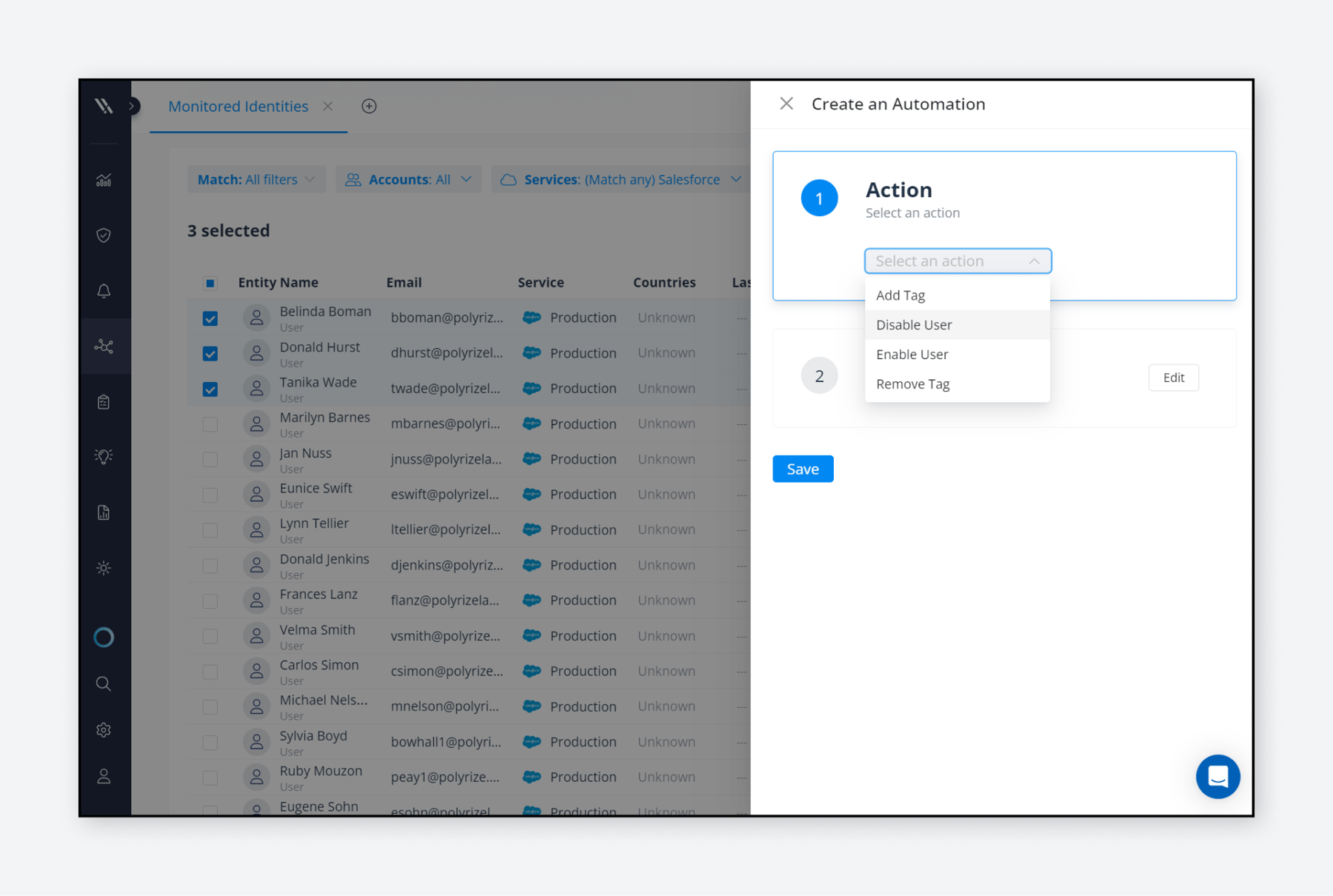
Task: Open the Accounts: All dropdown
Action: click(408, 179)
